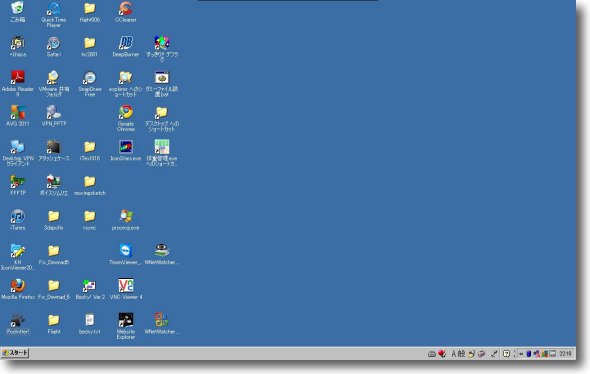Open the FFFTP desktop shortcut
Screen dimensions: 590x374
click(x=18, y=185)
